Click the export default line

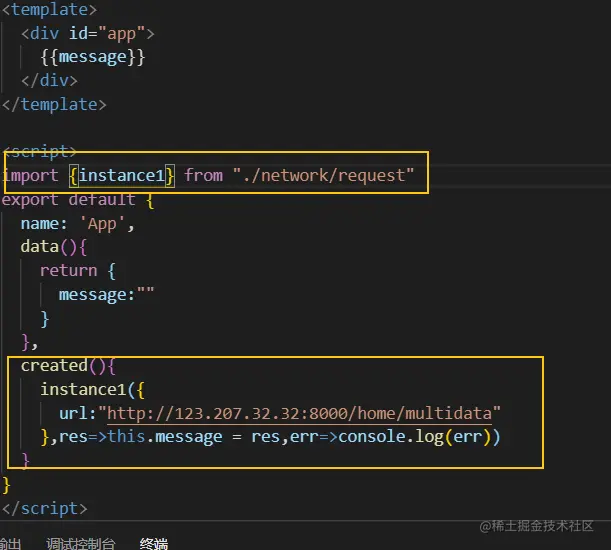click(x=78, y=200)
